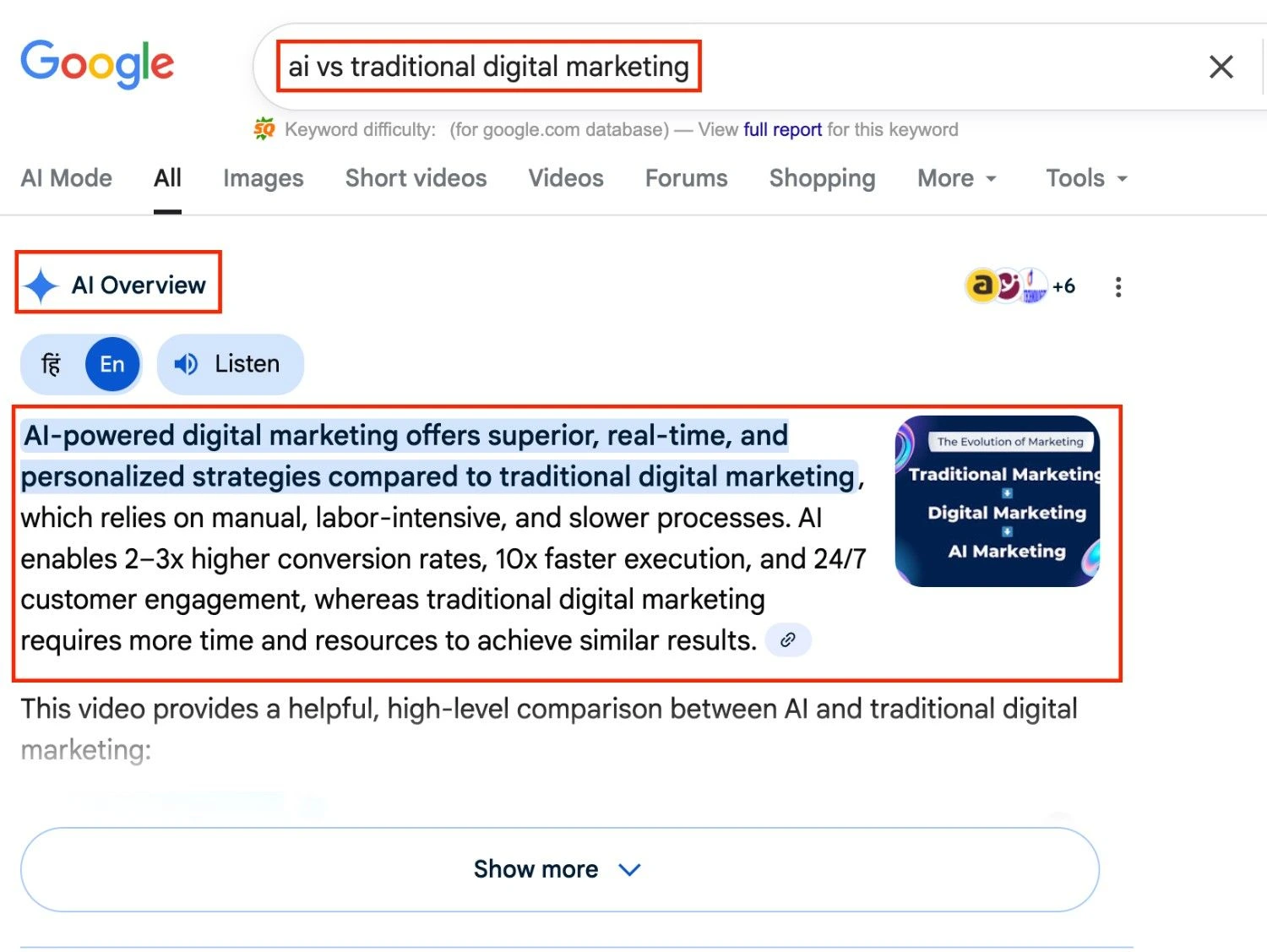Click the sparkle icon beside AI Overview
The image size is (1267, 952).
click(x=41, y=285)
